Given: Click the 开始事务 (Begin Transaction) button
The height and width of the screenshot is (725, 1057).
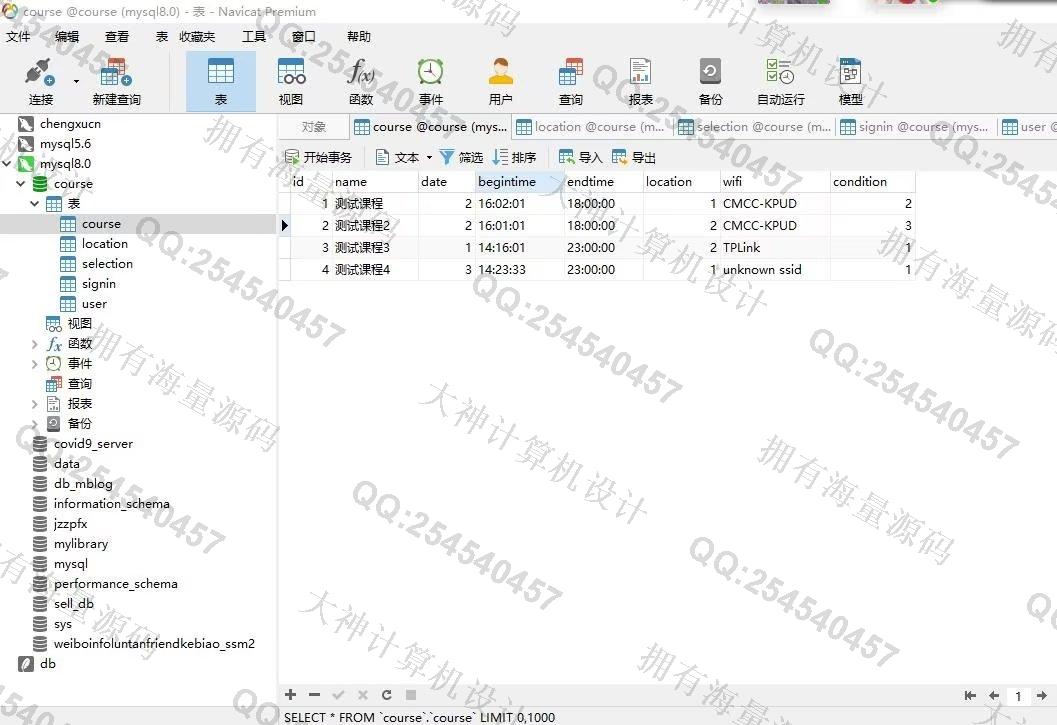Looking at the screenshot, I should pos(318,158).
